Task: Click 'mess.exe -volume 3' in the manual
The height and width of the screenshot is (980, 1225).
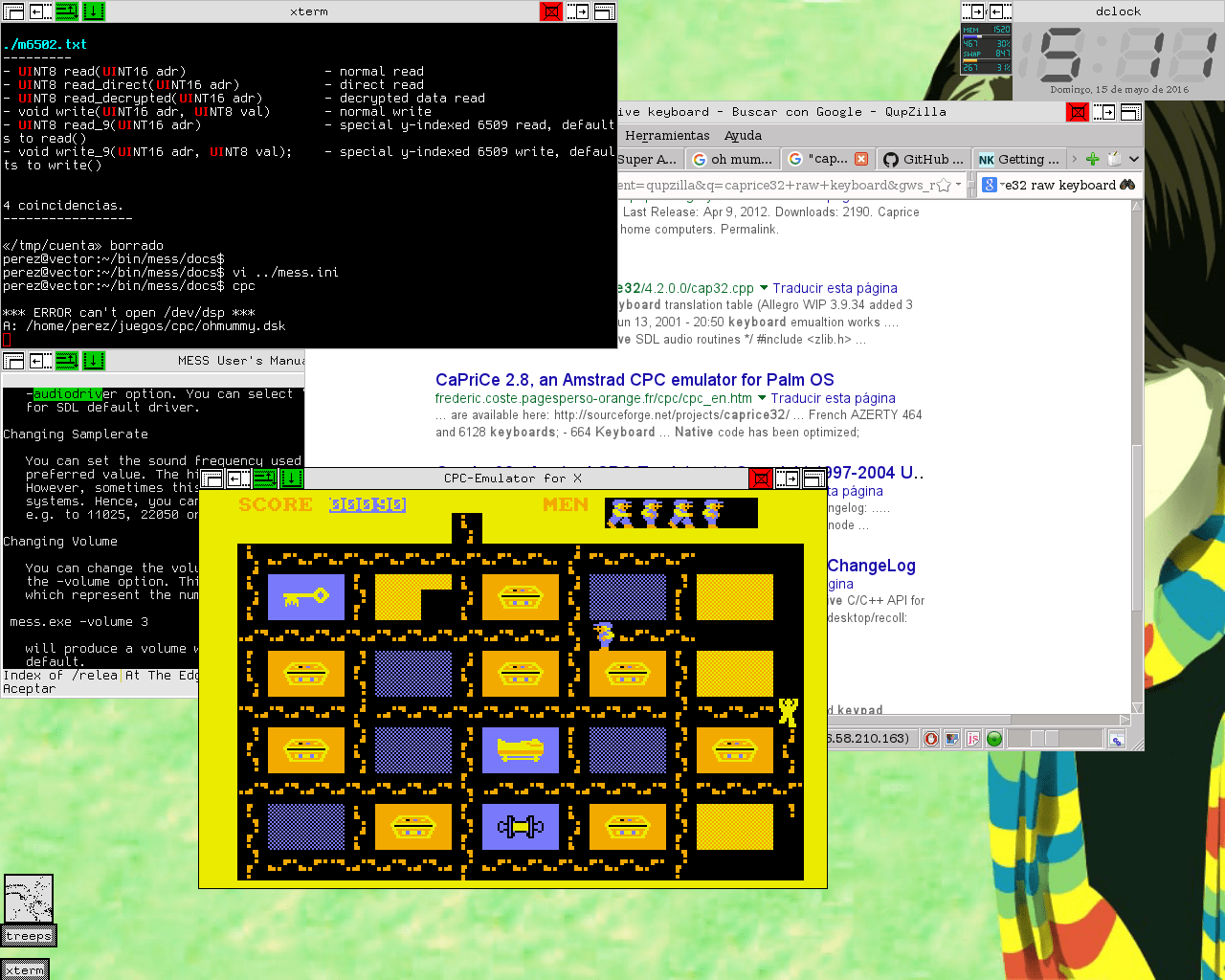Action: pos(78,622)
